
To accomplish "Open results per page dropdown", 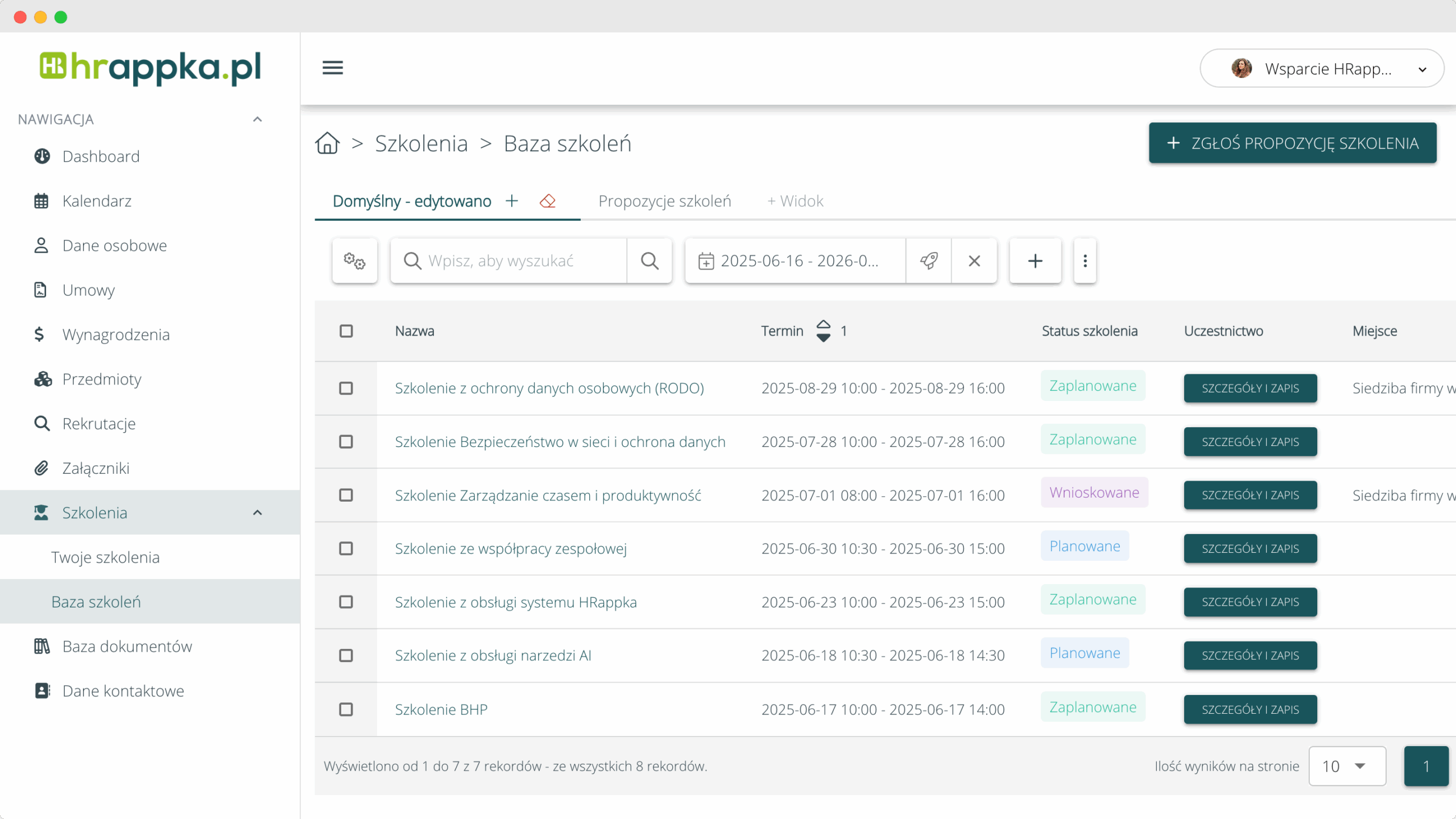I will coord(1347,766).
